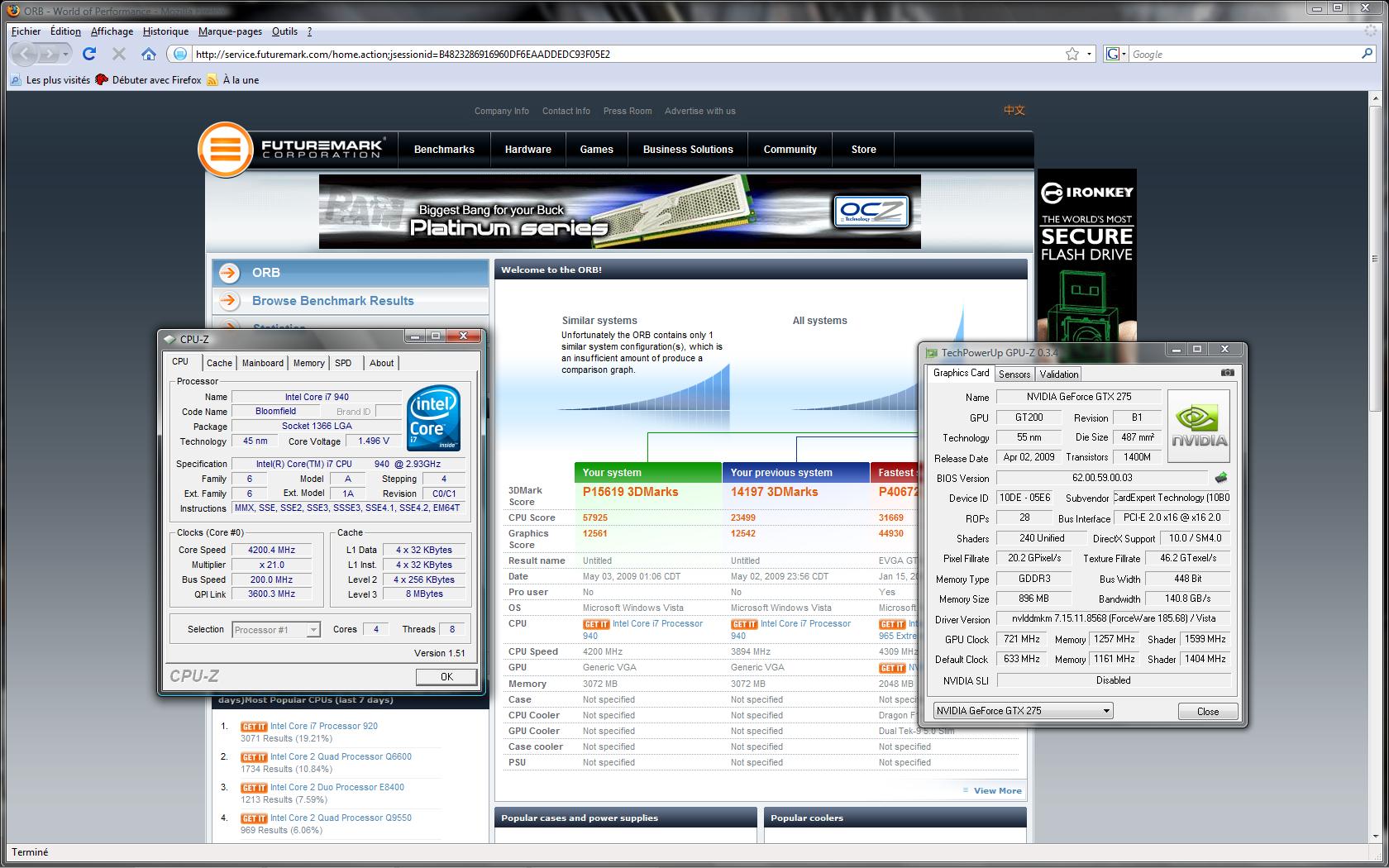Open the Outils menu
The height and width of the screenshot is (868, 1389).
click(x=284, y=31)
